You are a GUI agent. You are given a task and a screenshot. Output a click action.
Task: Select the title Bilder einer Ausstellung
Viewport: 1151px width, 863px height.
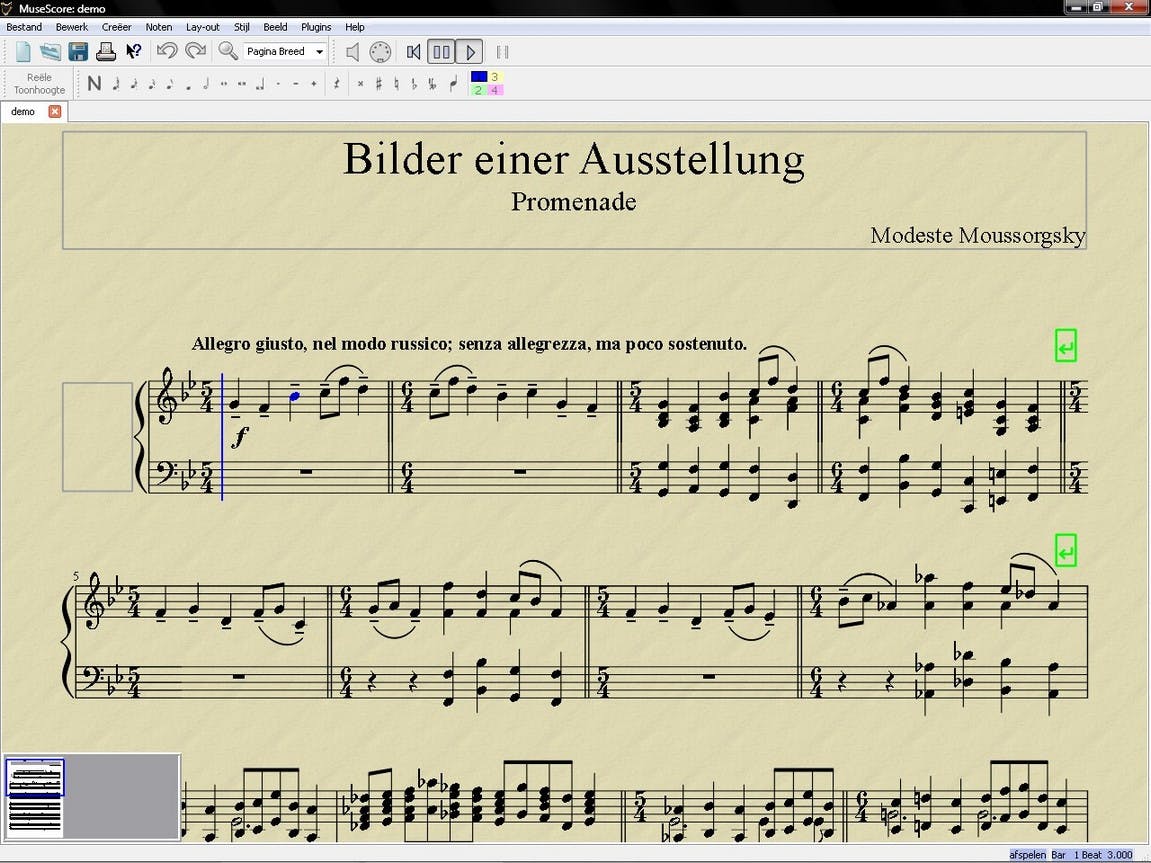pos(573,159)
